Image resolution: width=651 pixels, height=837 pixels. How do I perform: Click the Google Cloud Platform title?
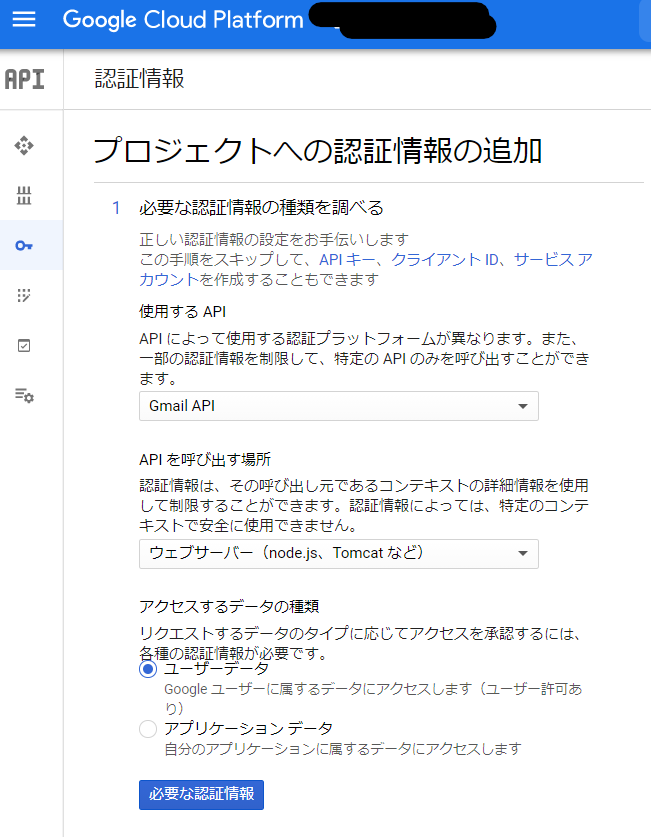coord(182,20)
